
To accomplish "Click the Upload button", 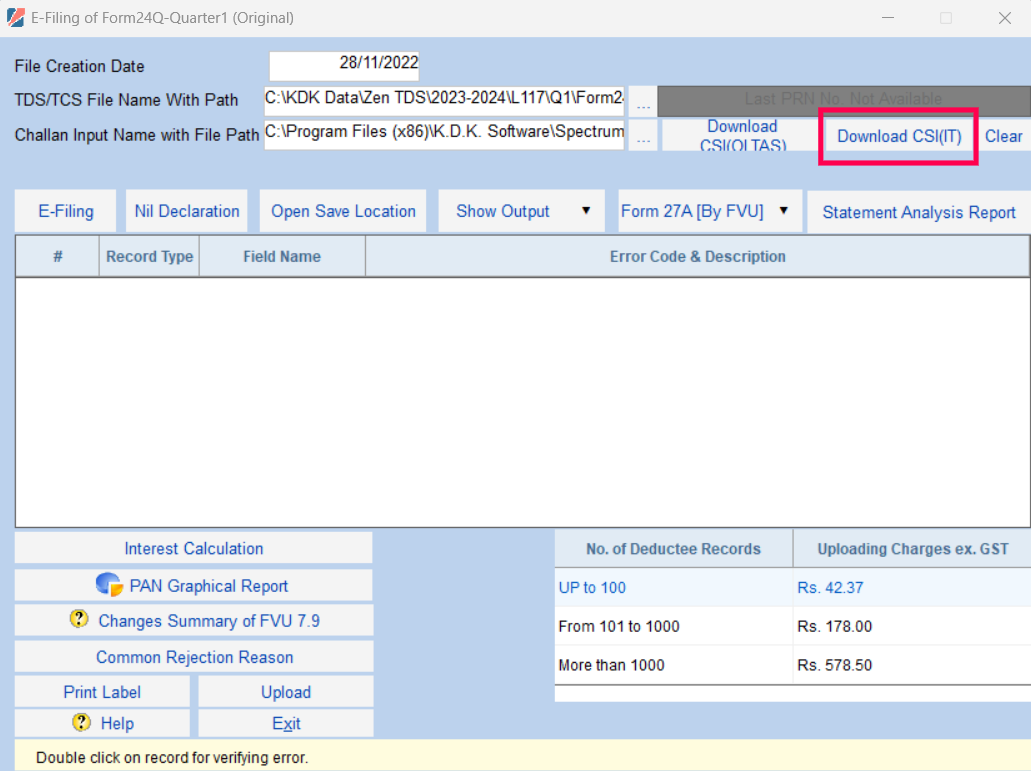I will pos(286,691).
